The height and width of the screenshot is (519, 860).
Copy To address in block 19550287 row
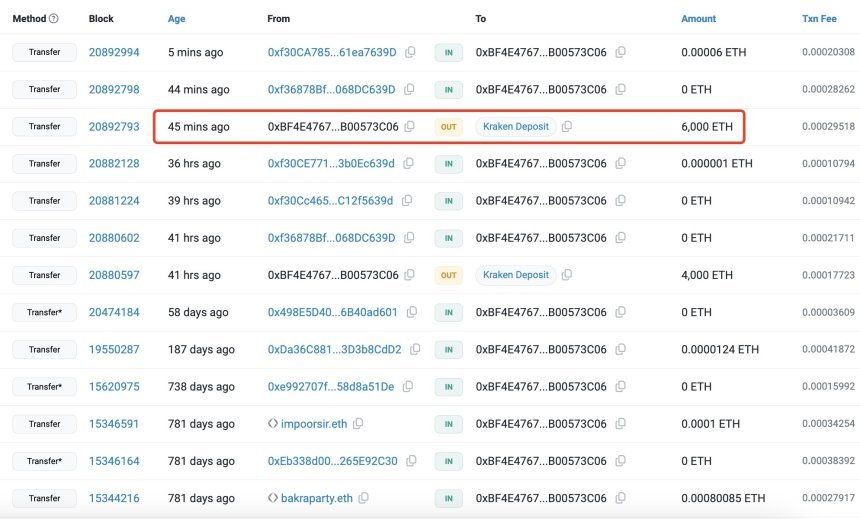620,349
